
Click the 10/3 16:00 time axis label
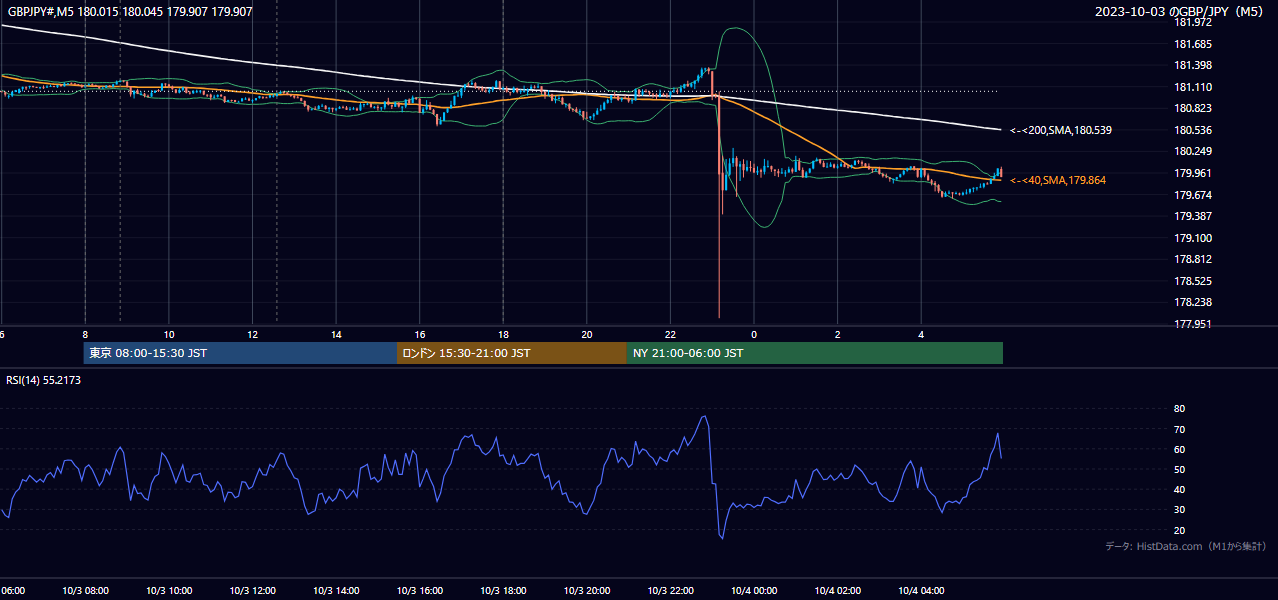coord(420,591)
